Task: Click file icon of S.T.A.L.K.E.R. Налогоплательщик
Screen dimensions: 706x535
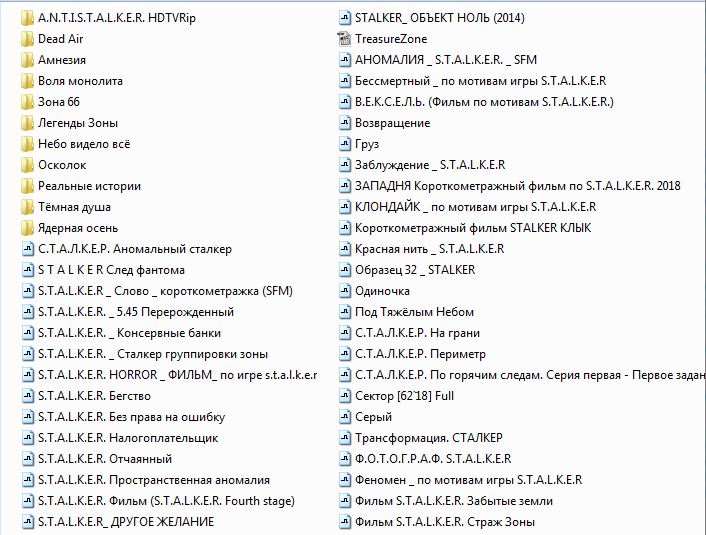Action: (28, 438)
